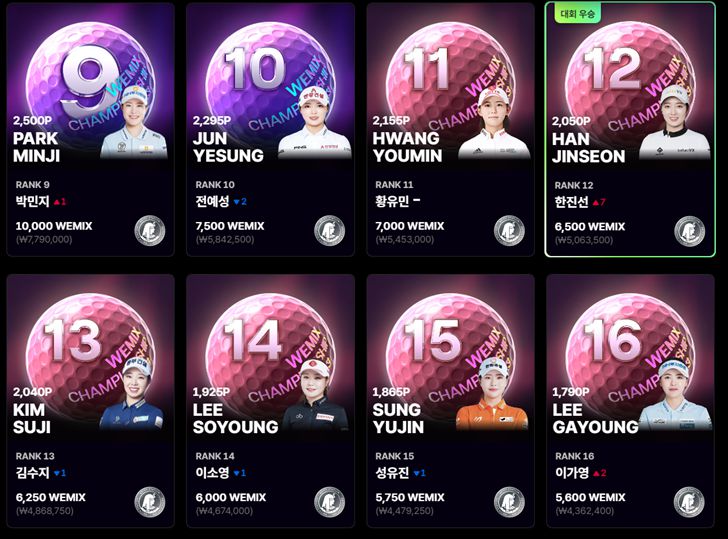Click the silver coin icon on Lee Soyoung's card
The width and height of the screenshot is (728, 539).
click(329, 502)
